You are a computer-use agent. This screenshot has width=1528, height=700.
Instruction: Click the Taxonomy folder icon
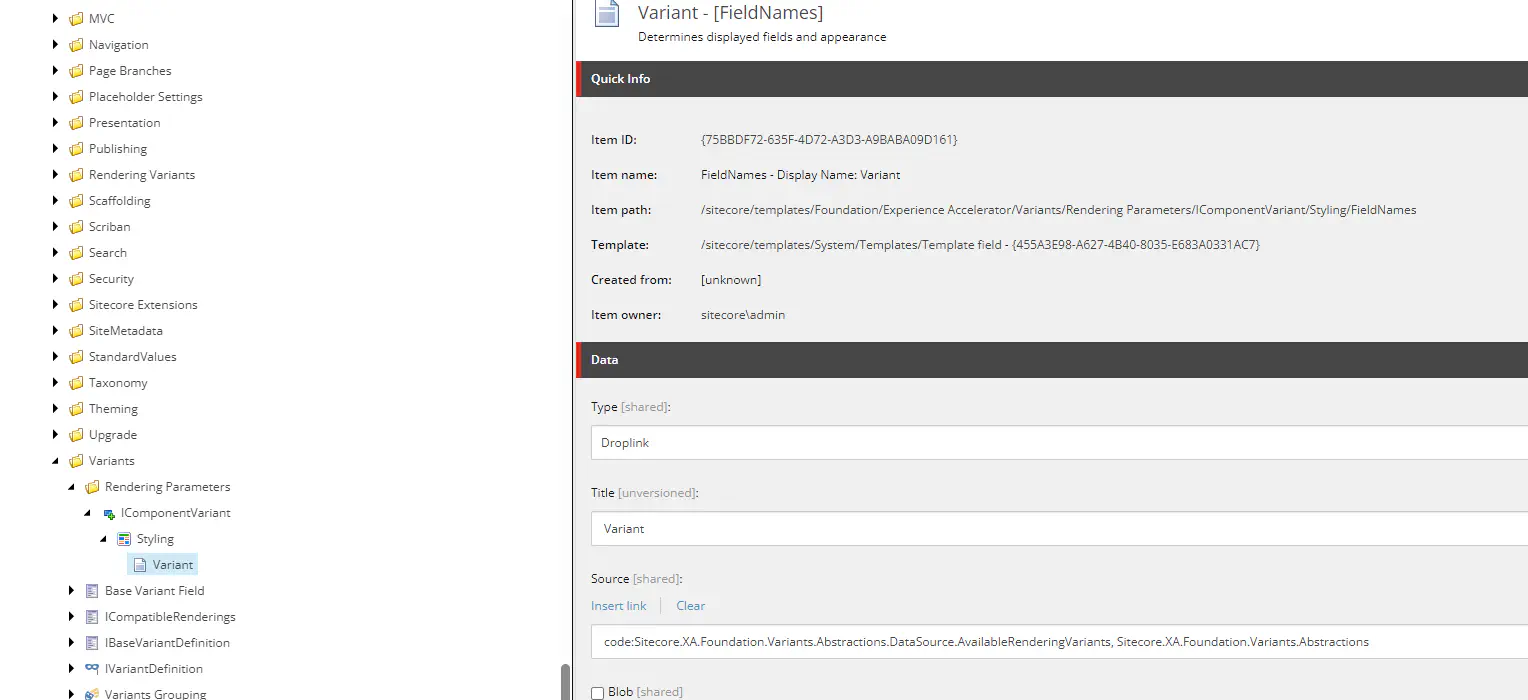76,383
